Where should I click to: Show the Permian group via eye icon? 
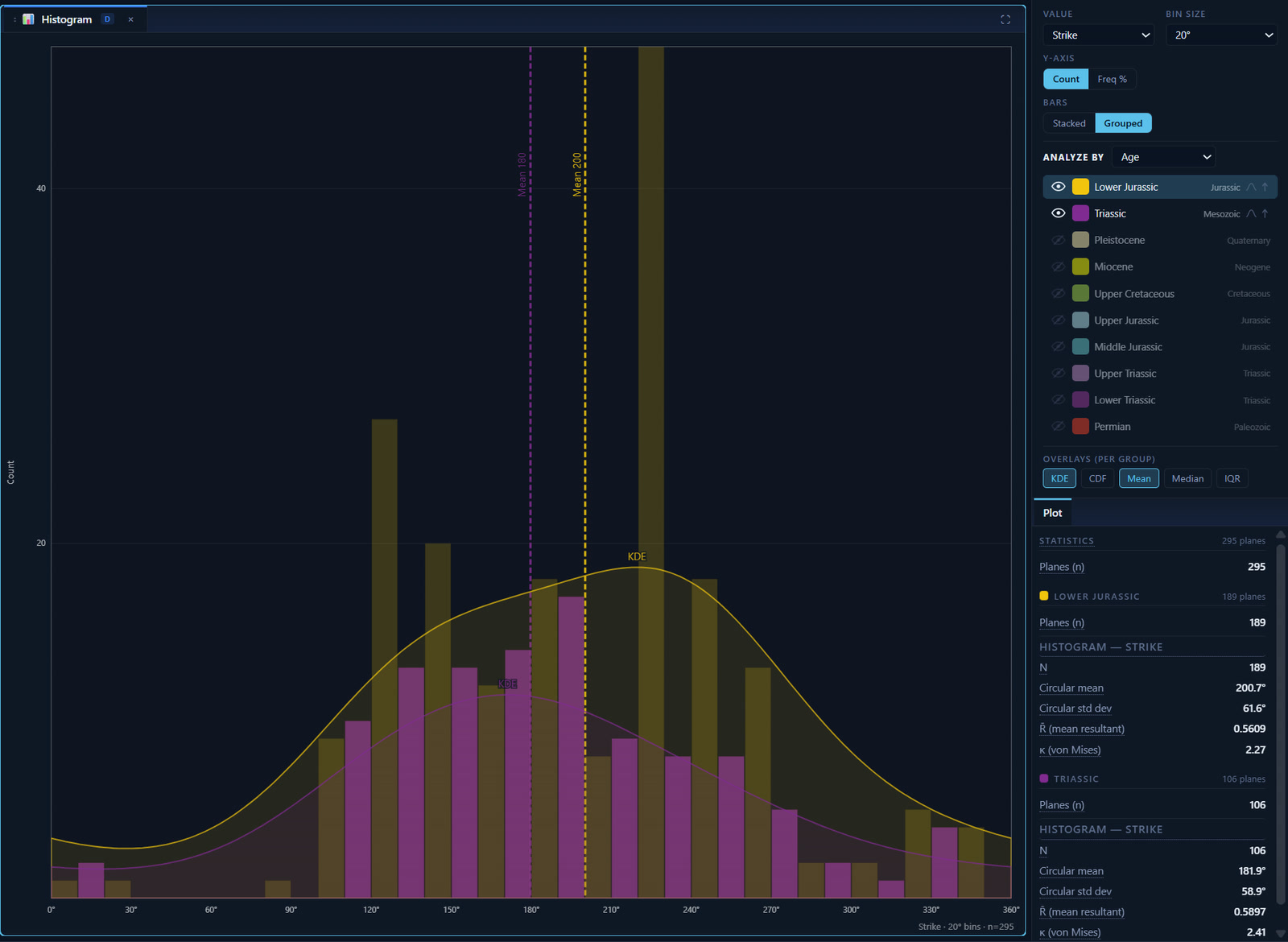pos(1059,426)
